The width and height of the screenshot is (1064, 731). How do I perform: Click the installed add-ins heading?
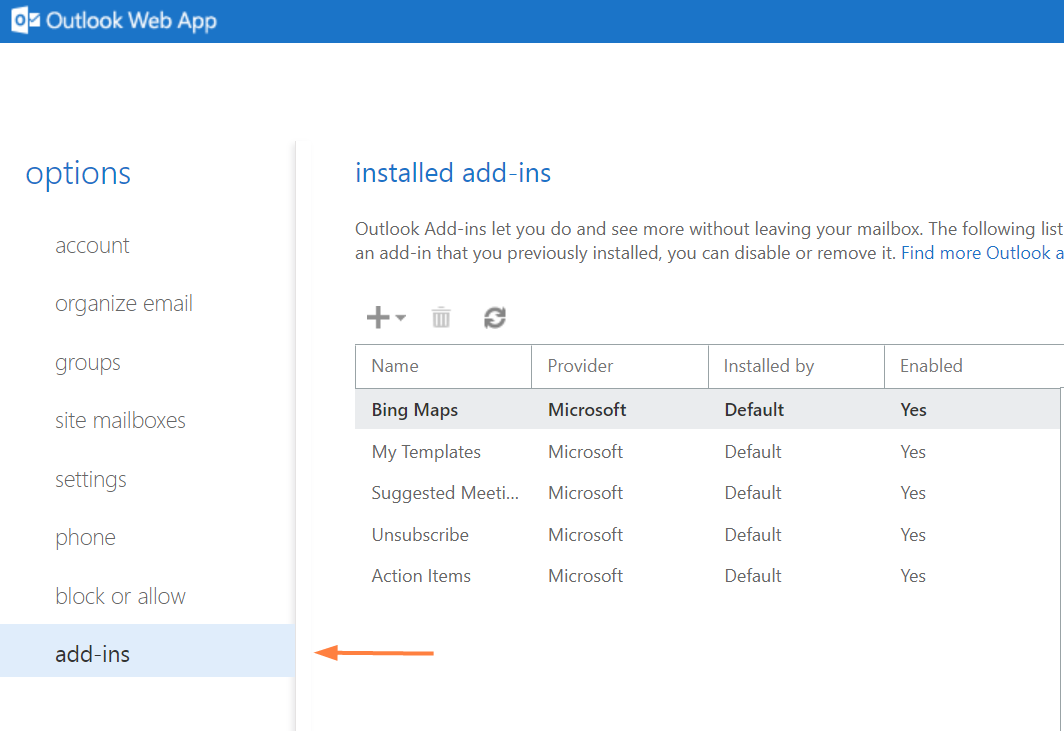click(x=453, y=173)
